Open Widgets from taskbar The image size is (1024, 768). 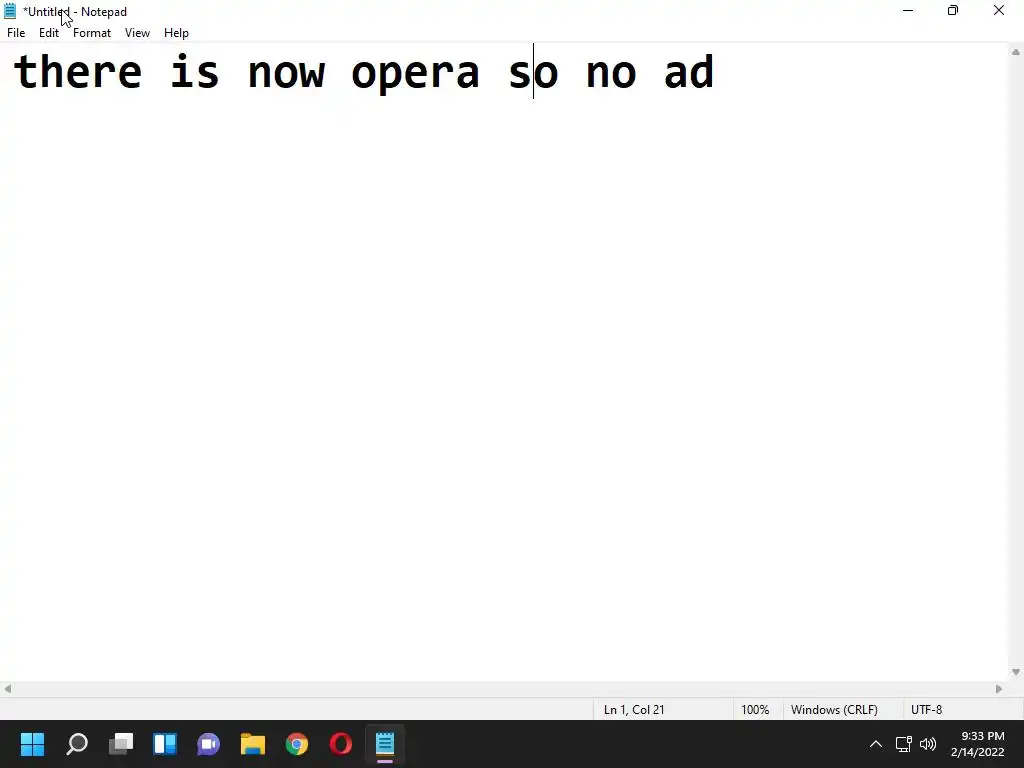pos(165,744)
